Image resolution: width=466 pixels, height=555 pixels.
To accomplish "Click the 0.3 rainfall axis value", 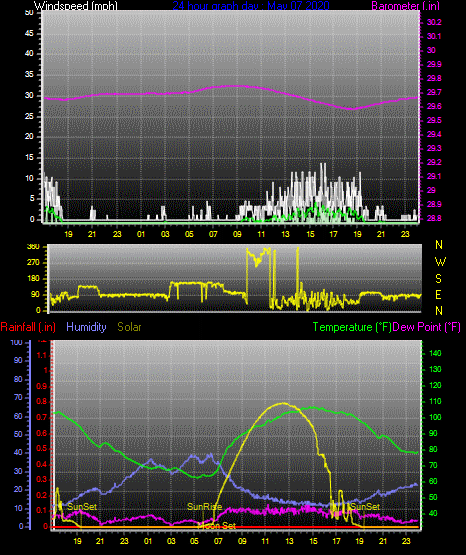I will [42, 479].
